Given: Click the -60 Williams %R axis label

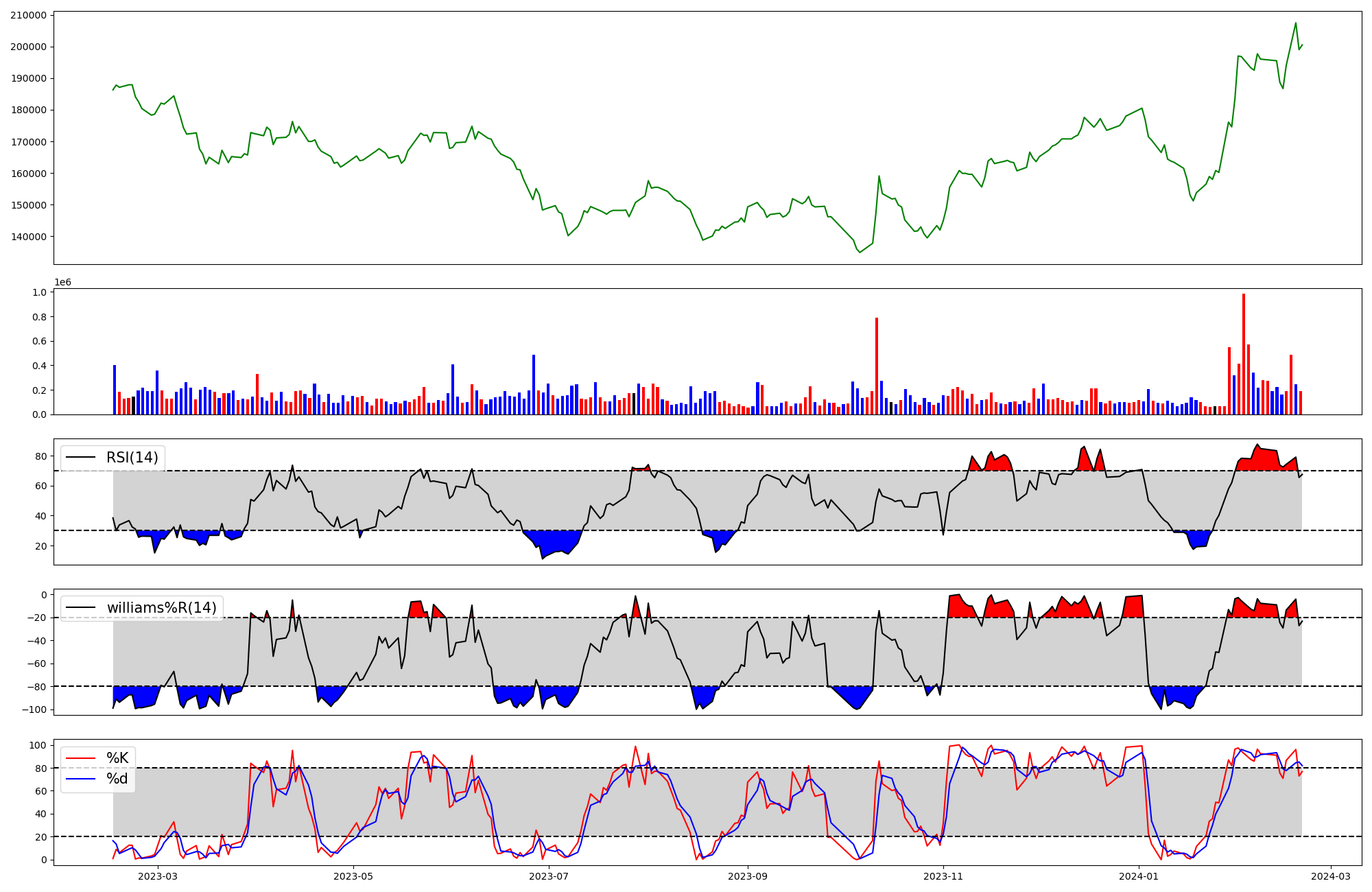Looking at the screenshot, I should coord(36,664).
